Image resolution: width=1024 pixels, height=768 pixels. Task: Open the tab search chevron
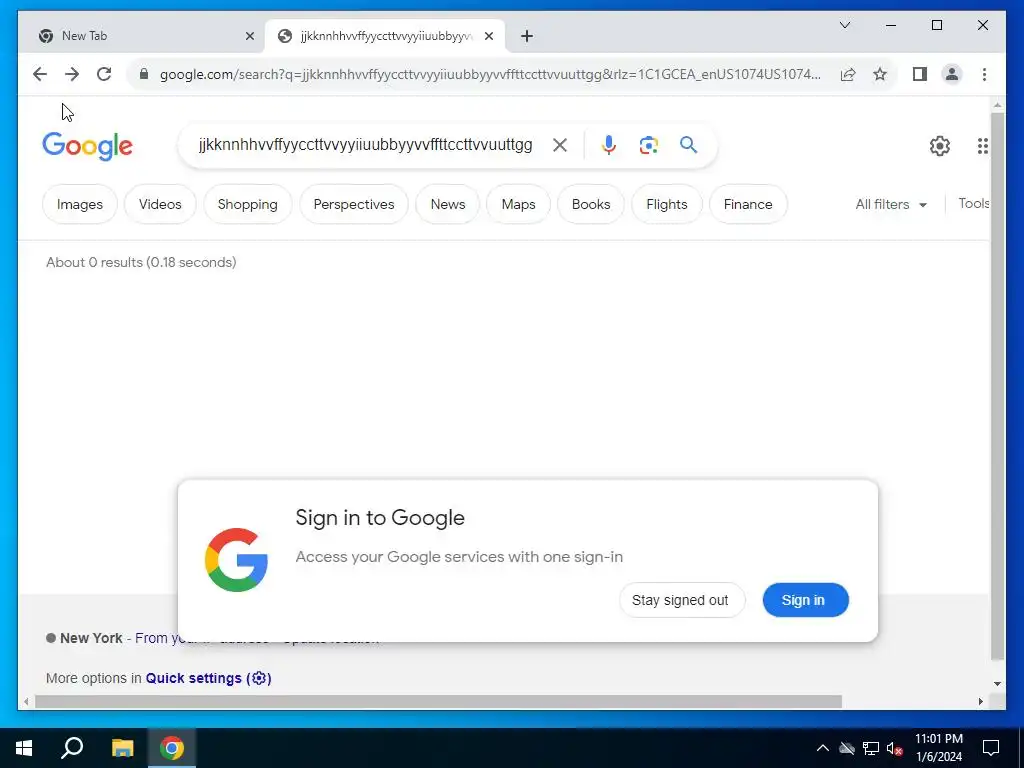coord(844,25)
